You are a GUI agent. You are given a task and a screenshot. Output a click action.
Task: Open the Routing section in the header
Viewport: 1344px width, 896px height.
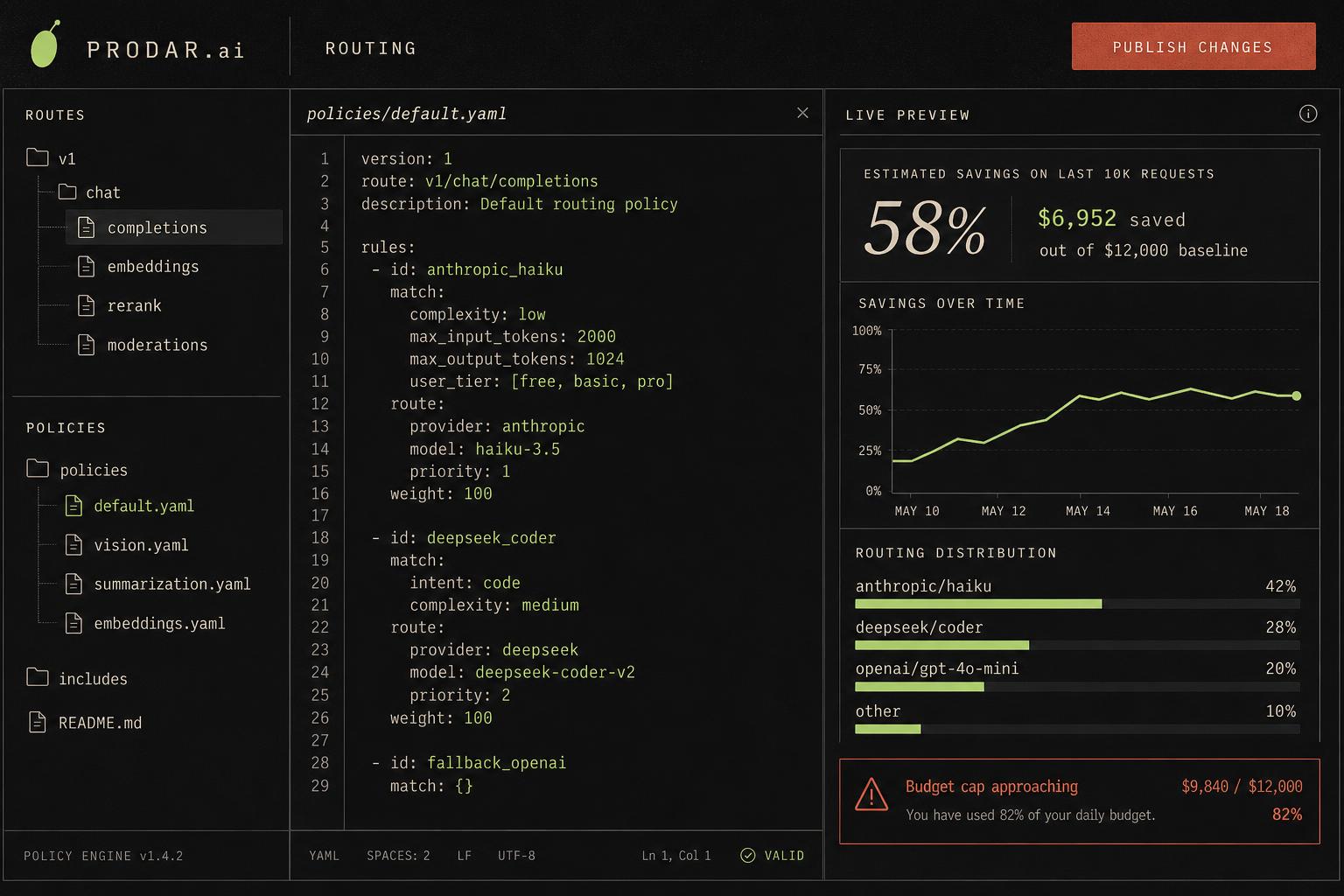(x=371, y=48)
